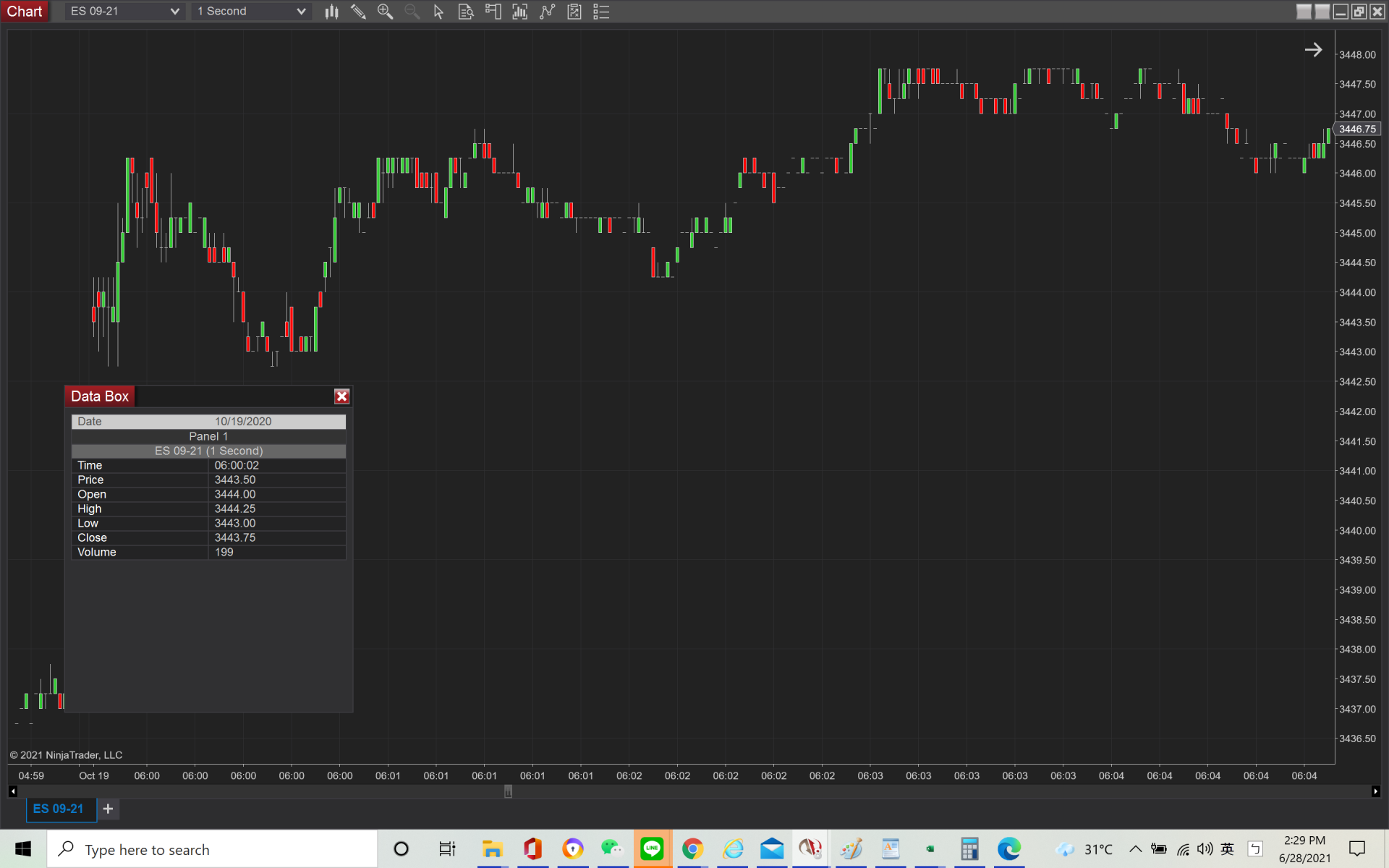The image size is (1389, 868).
Task: Click the scroll right arrow on time axis
Action: [x=1375, y=791]
